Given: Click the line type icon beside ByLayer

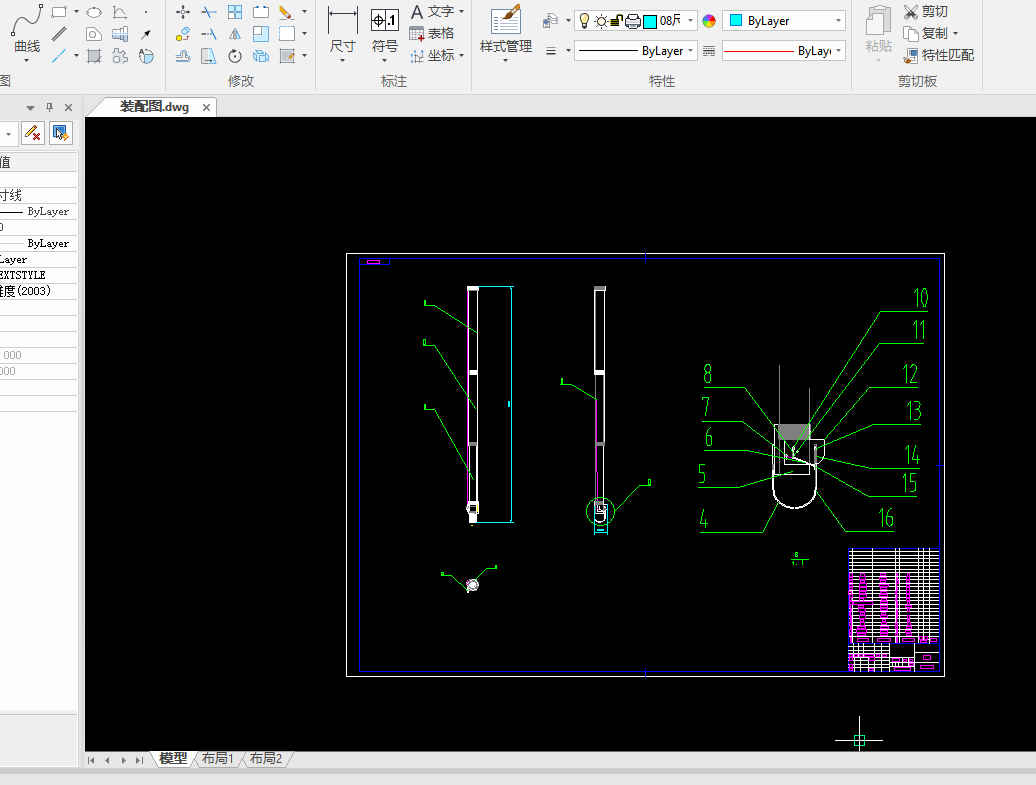Looking at the screenshot, I should (x=709, y=51).
